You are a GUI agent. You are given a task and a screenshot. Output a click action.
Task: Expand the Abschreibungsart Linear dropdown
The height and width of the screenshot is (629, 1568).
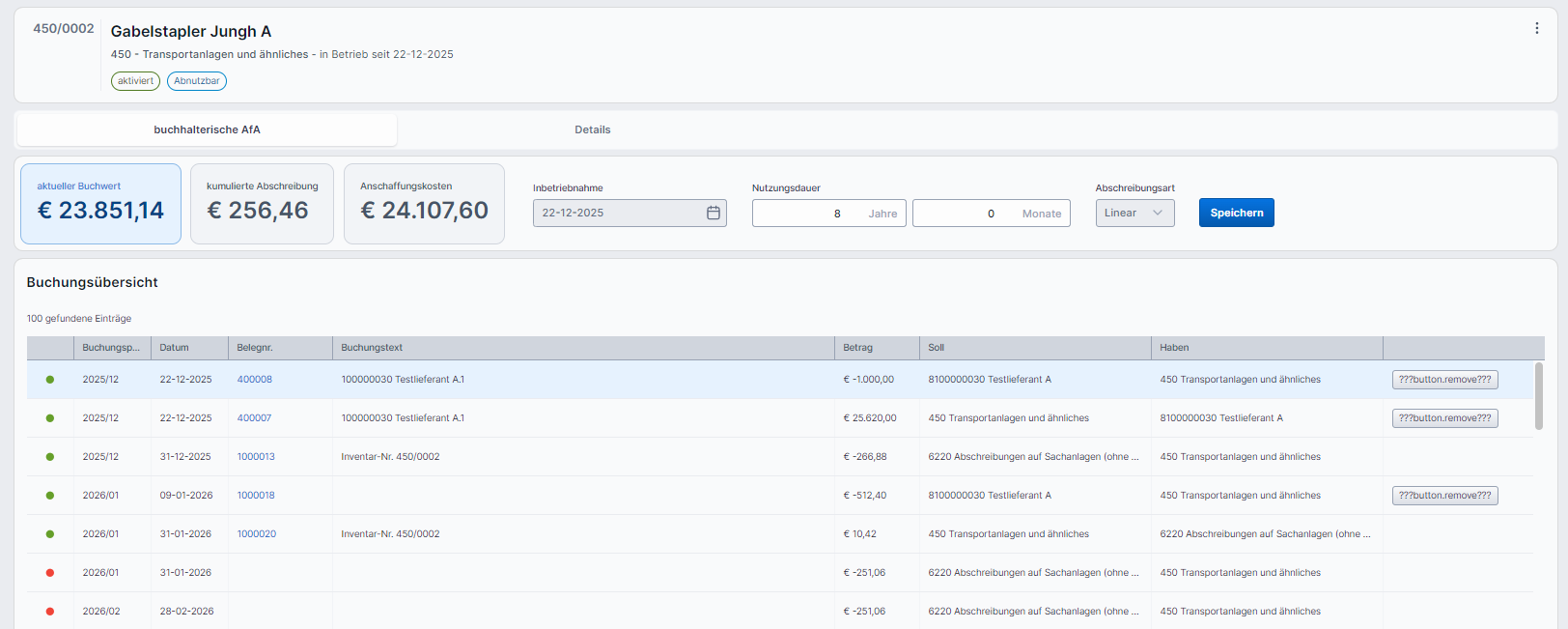click(1134, 213)
